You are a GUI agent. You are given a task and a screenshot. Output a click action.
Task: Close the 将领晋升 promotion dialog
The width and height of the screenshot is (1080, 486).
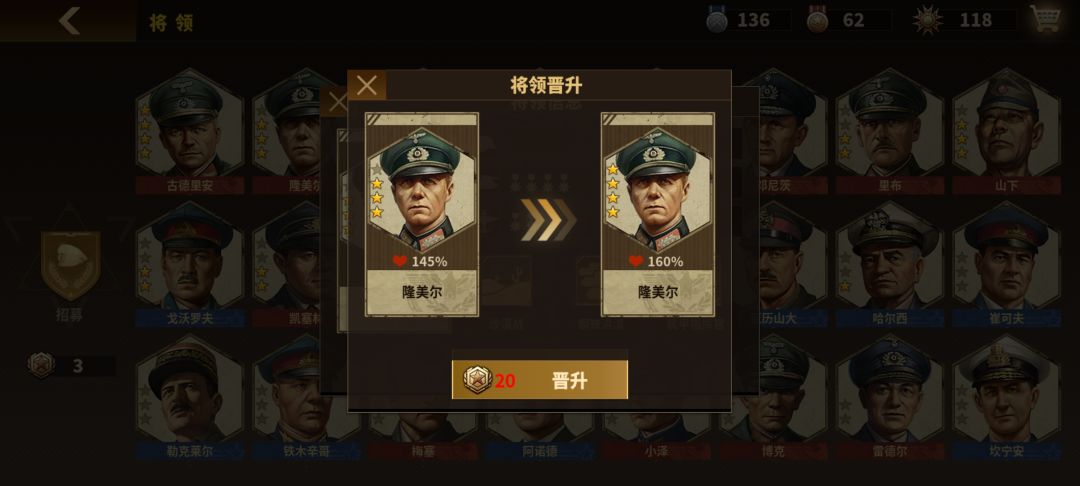pyautogui.click(x=366, y=85)
